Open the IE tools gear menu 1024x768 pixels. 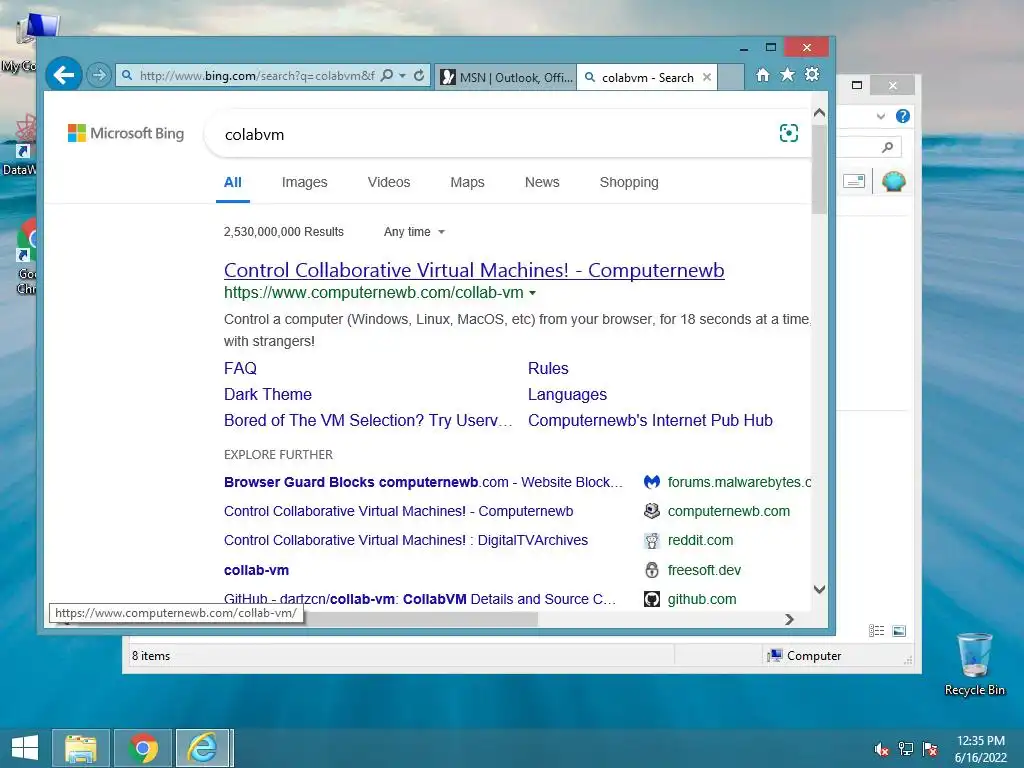coord(812,74)
